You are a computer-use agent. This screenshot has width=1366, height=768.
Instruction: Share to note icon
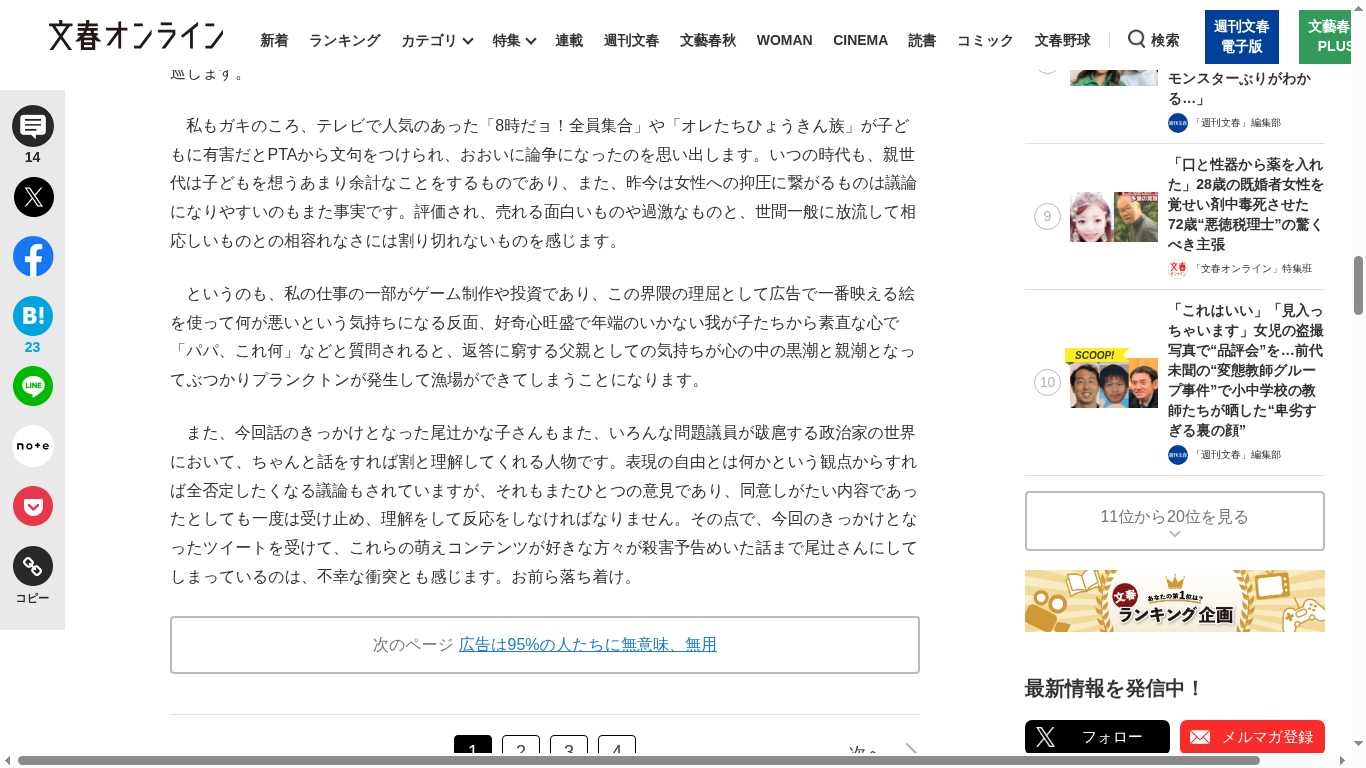coord(33,446)
